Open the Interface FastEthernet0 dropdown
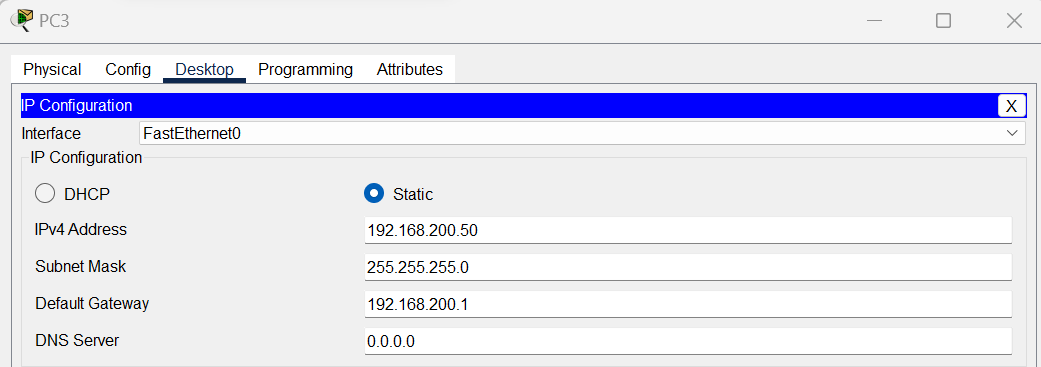The image size is (1041, 367). point(582,133)
